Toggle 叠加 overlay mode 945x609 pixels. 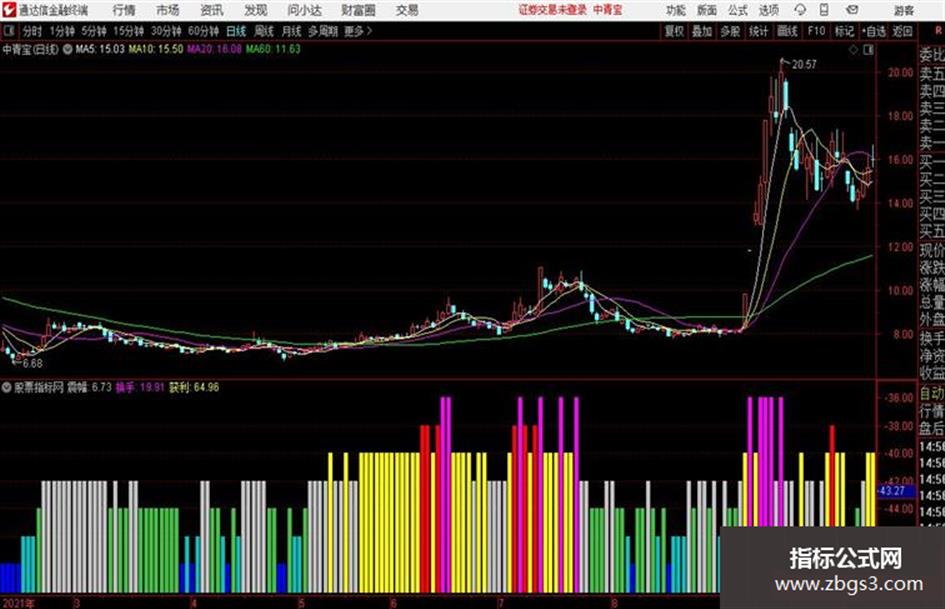702,31
